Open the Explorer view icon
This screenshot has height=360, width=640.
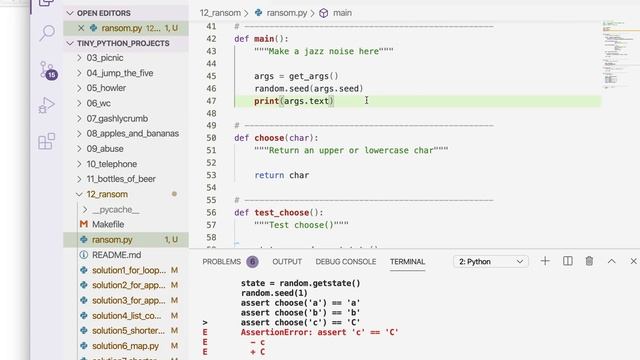(47, 3)
